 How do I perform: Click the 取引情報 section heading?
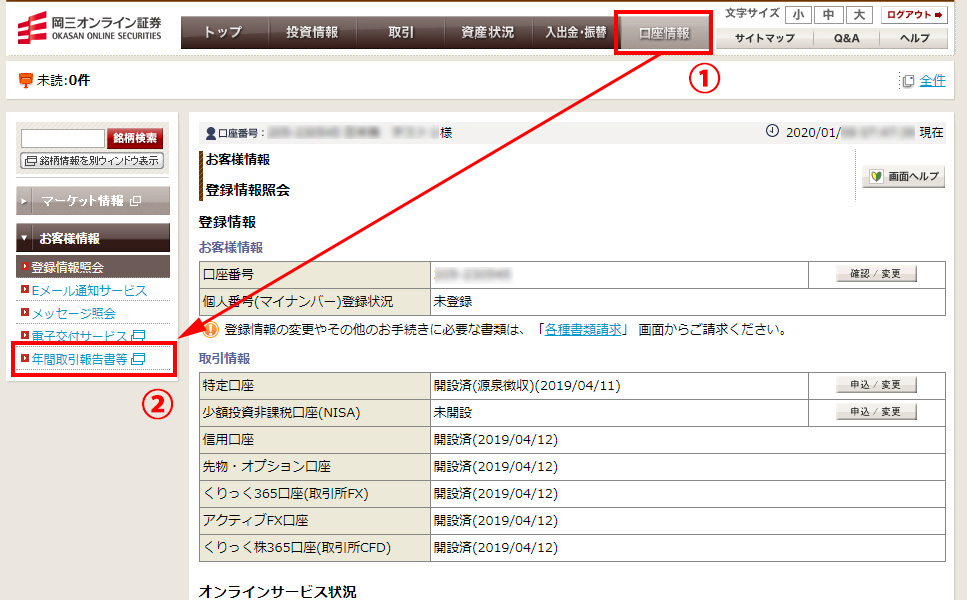coord(224,358)
